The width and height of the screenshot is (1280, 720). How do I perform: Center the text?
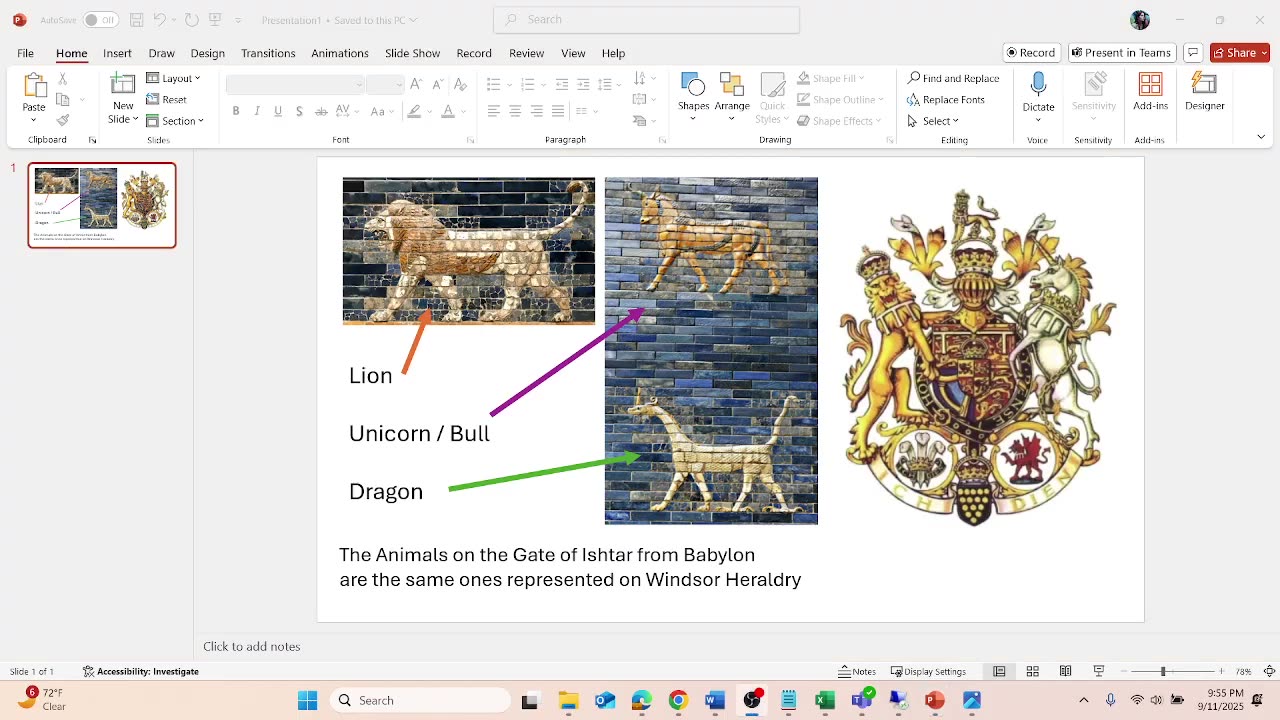(515, 111)
